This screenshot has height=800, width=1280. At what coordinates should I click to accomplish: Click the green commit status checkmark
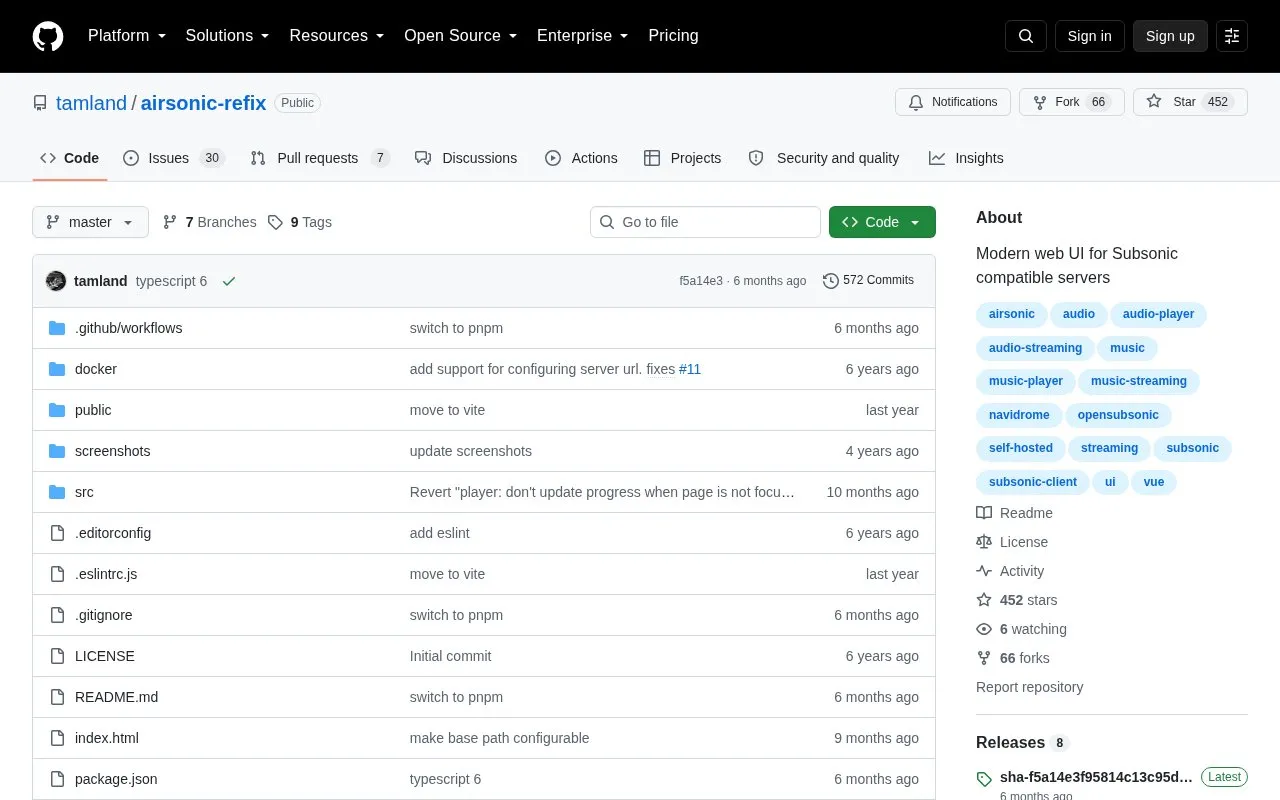coord(229,281)
